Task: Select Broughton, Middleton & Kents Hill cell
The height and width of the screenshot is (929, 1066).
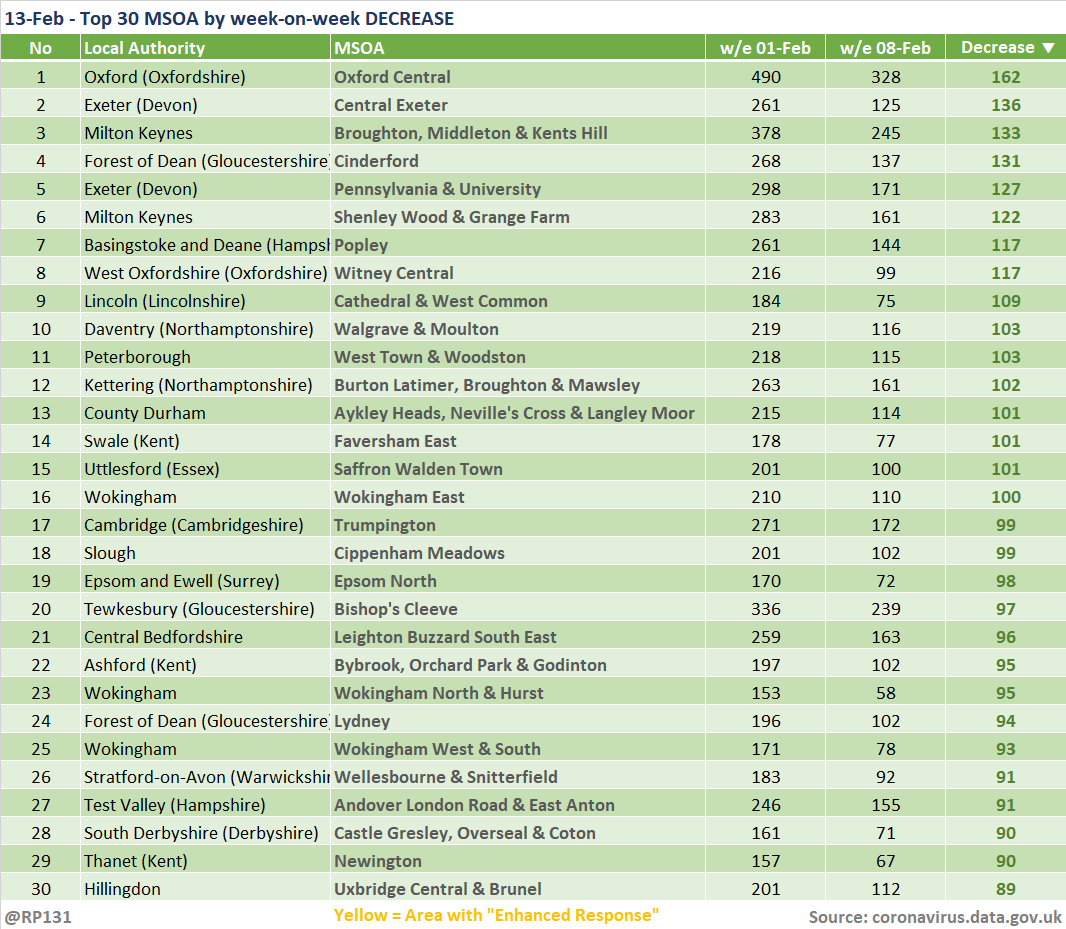Action: (x=517, y=133)
